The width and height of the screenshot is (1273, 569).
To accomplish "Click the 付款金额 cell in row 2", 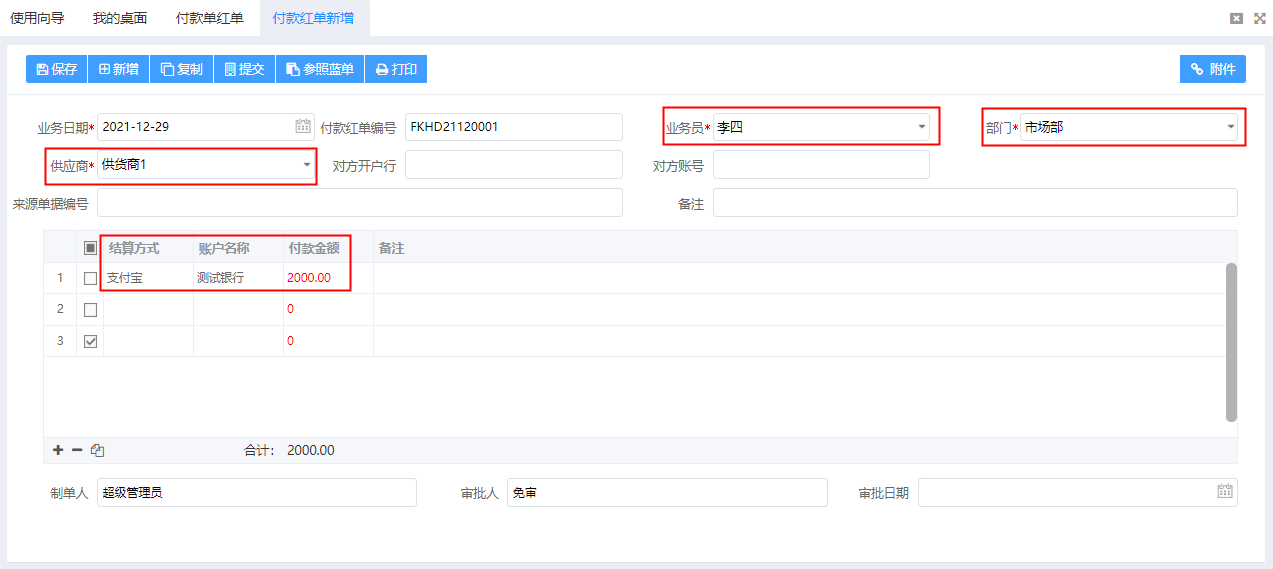I will pyautogui.click(x=328, y=309).
